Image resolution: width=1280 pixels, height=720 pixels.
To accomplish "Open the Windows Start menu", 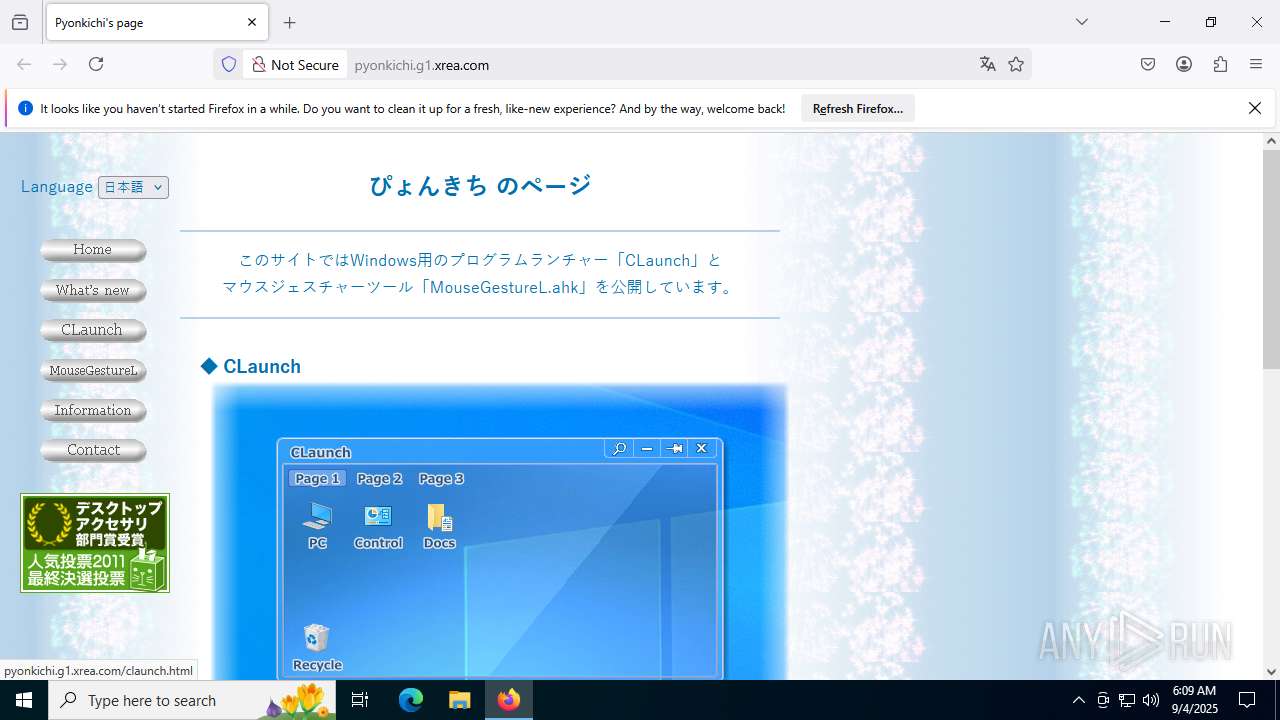I will pos(24,700).
